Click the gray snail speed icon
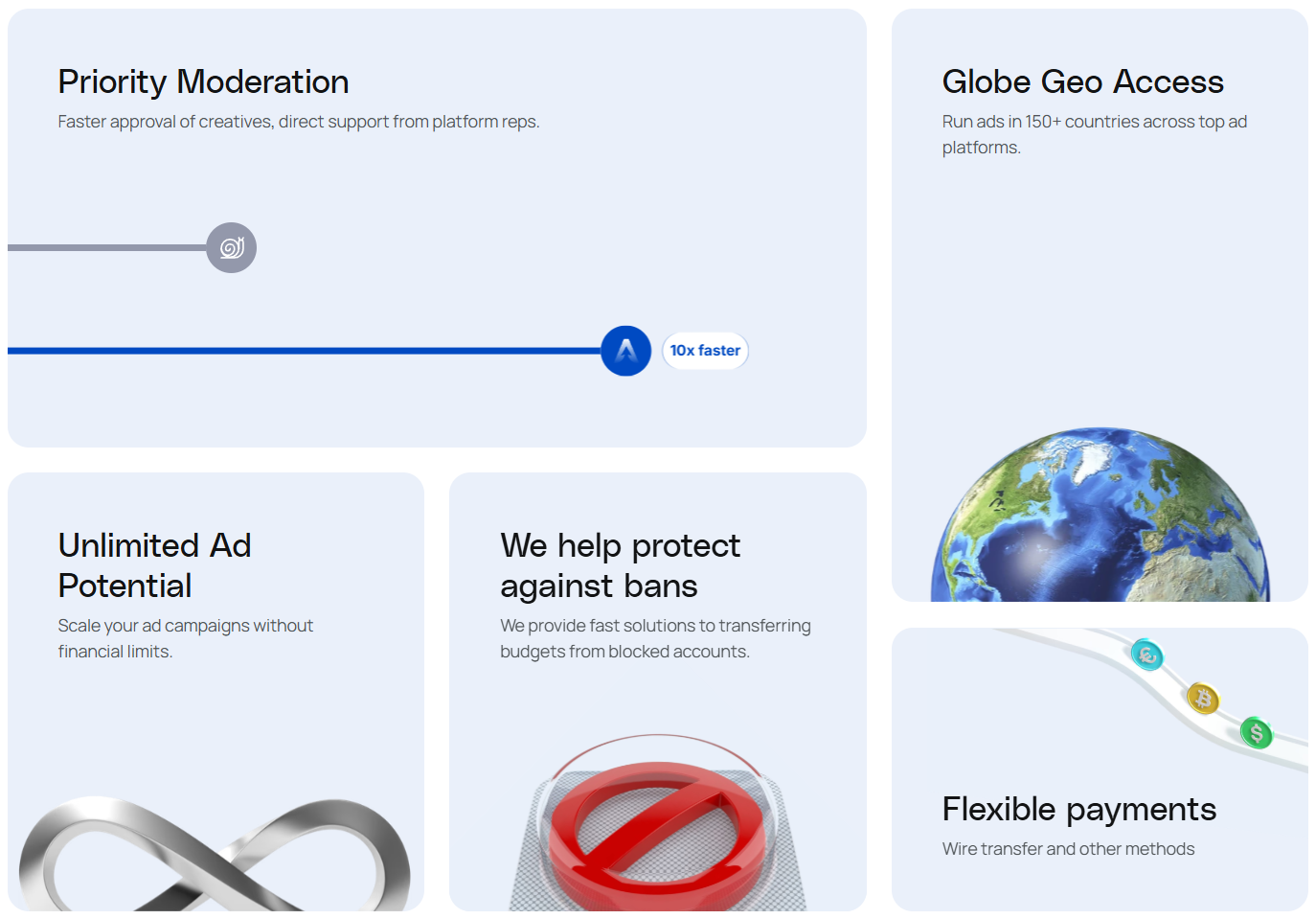The width and height of the screenshot is (1316, 919). [x=231, y=248]
